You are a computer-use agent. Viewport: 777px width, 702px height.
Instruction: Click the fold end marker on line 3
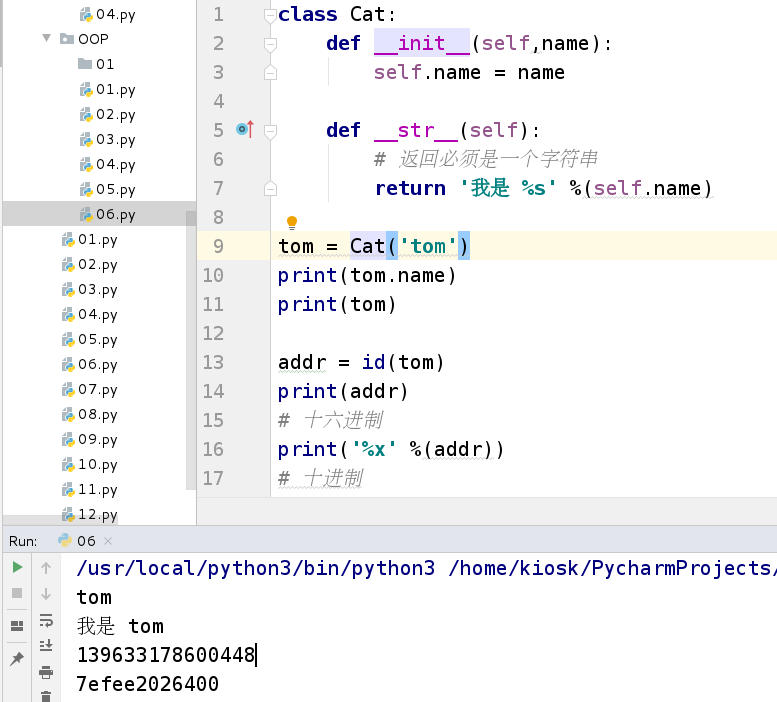(270, 73)
